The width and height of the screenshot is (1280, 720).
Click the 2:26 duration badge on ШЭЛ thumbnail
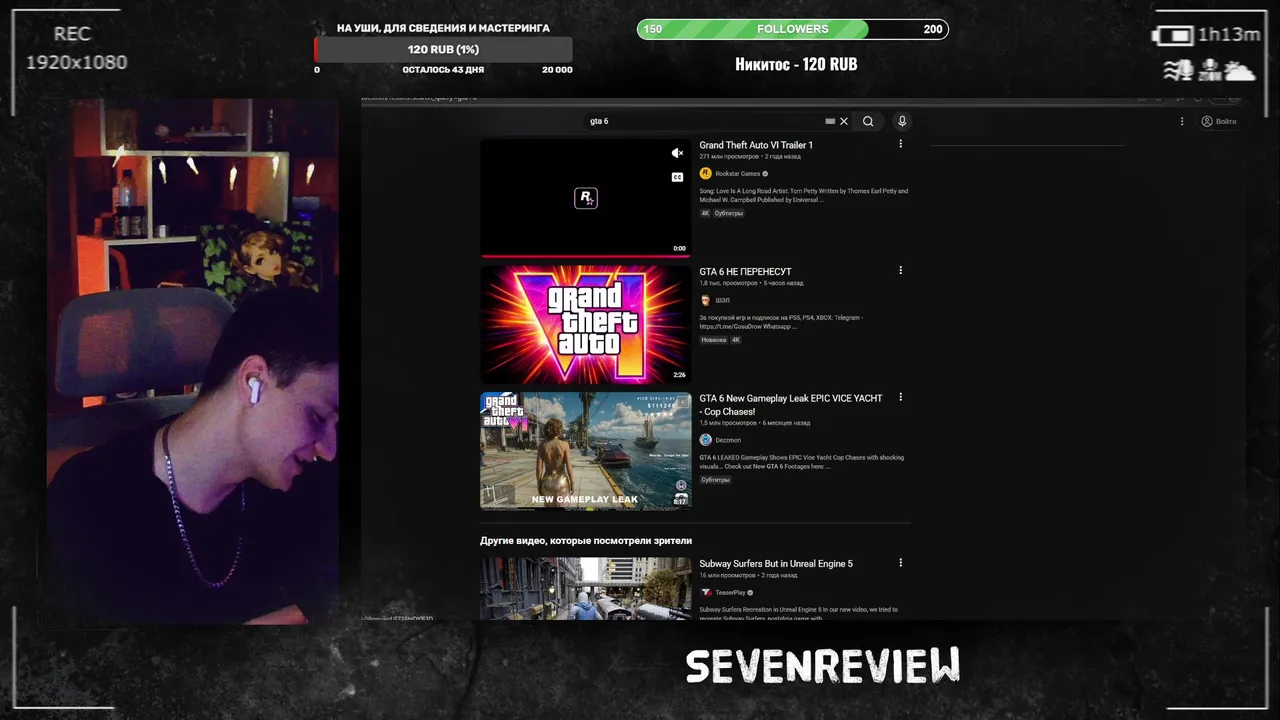click(679, 375)
